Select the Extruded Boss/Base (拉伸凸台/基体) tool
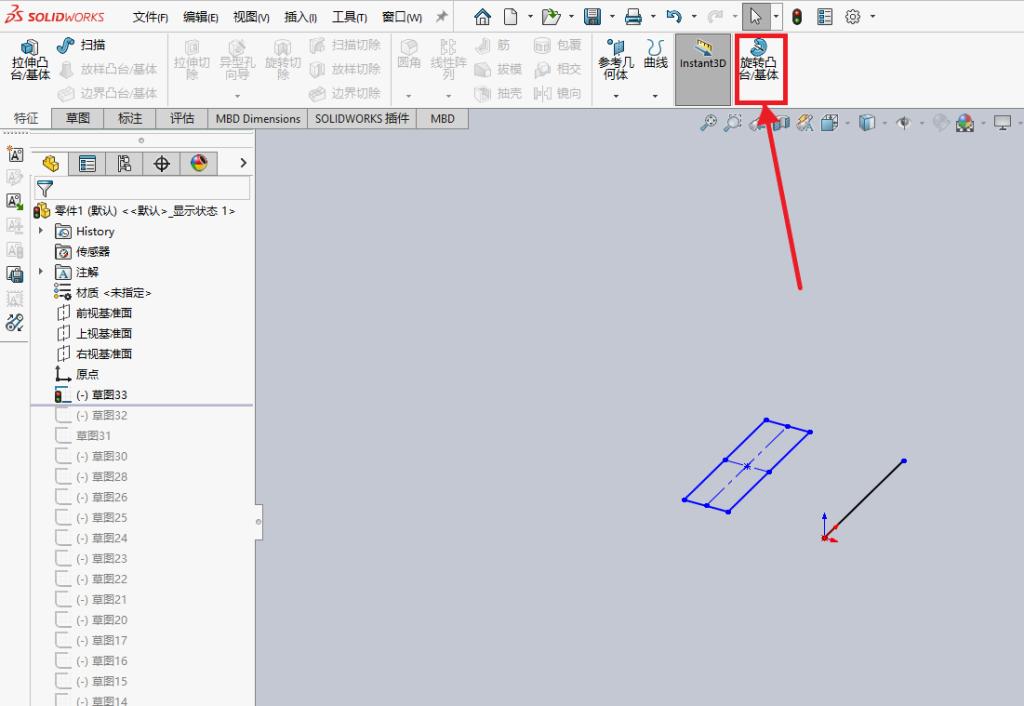Image resolution: width=1024 pixels, height=706 pixels. click(30, 61)
